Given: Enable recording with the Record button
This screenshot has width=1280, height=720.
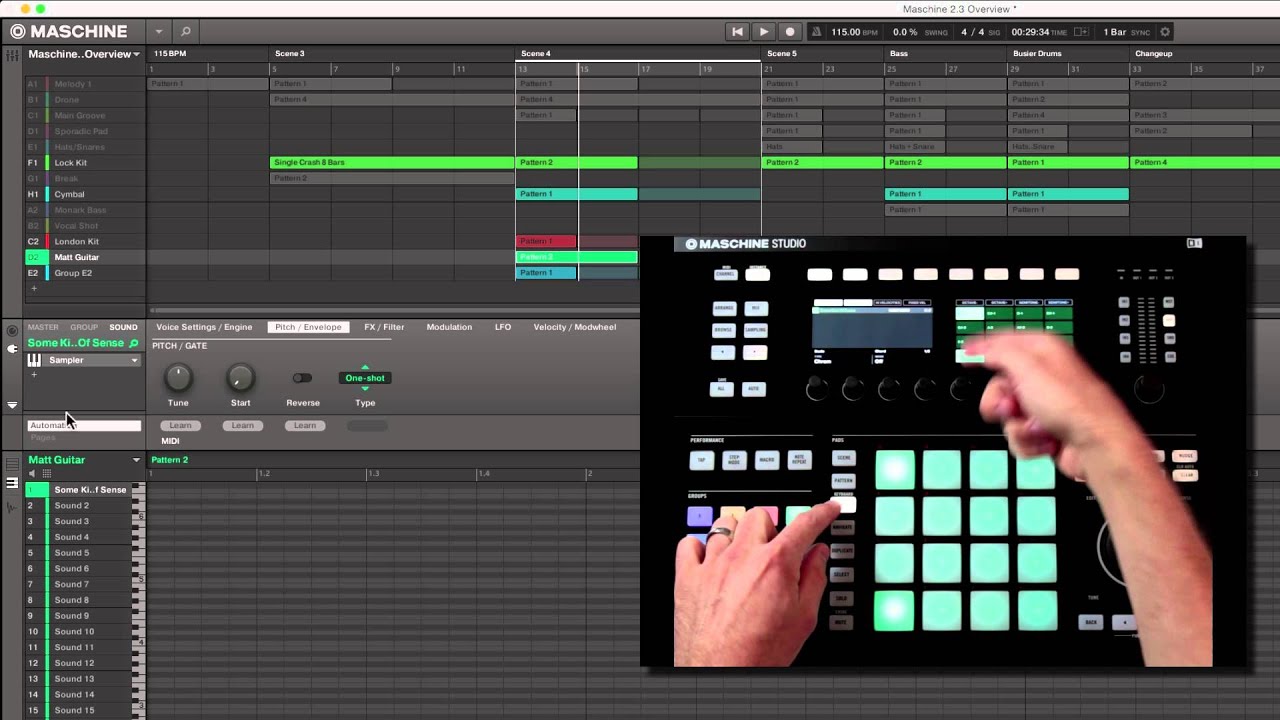Looking at the screenshot, I should tap(789, 32).
